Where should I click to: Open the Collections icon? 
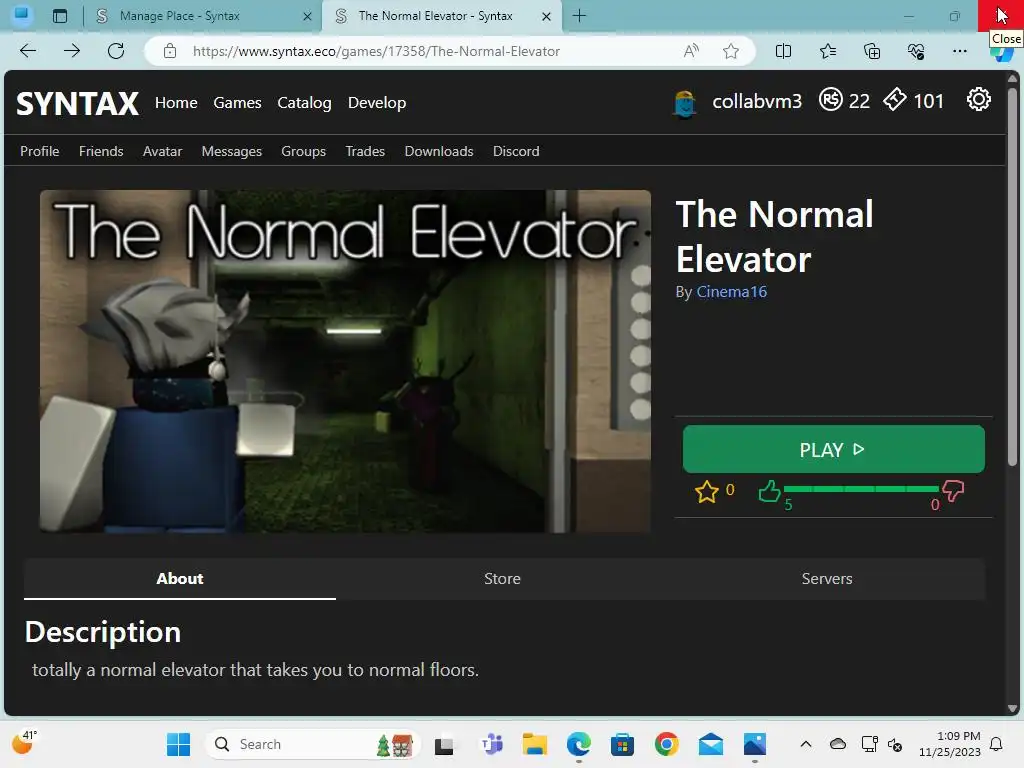(872, 51)
